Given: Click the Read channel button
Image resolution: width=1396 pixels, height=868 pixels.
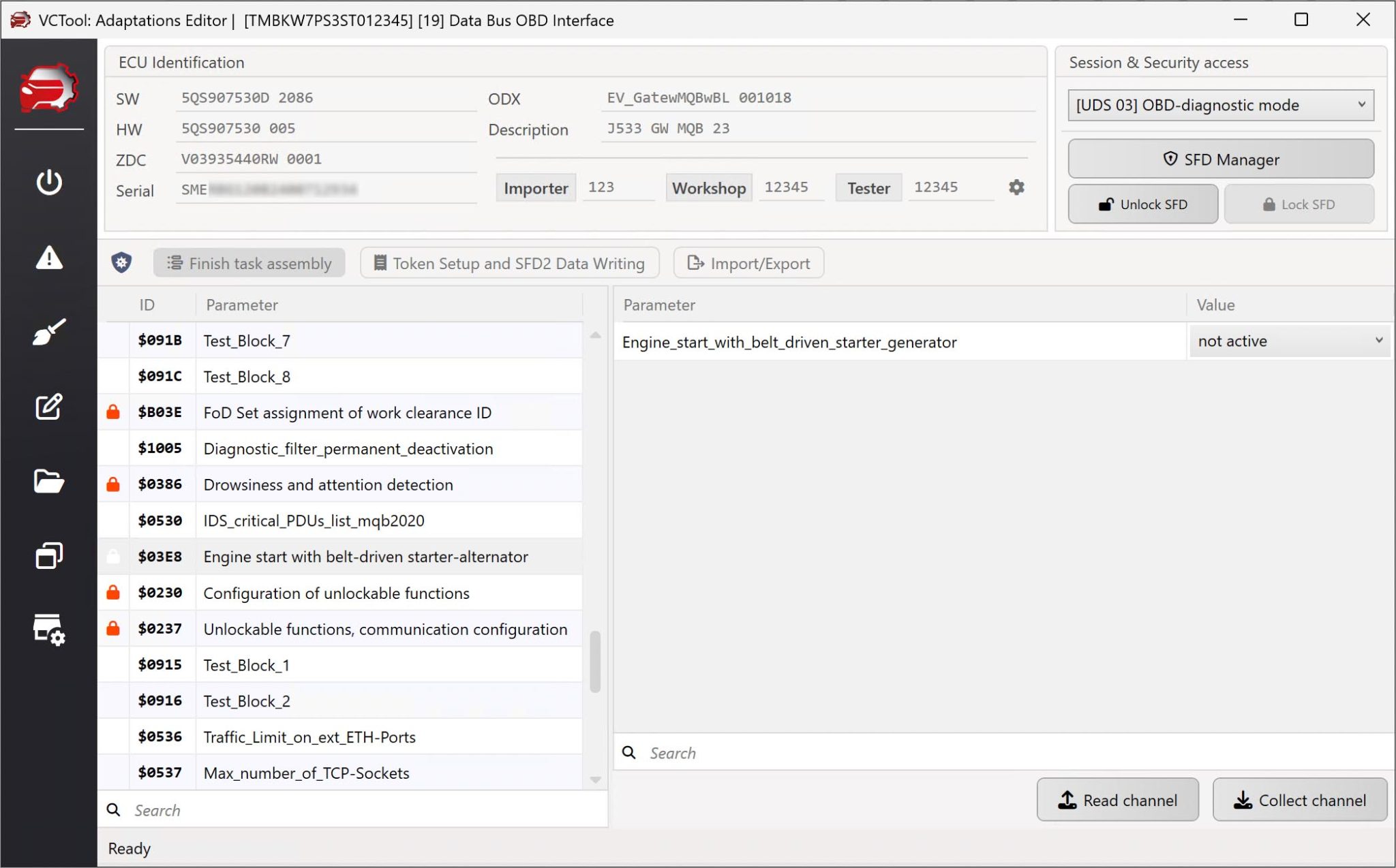Looking at the screenshot, I should 1117,800.
